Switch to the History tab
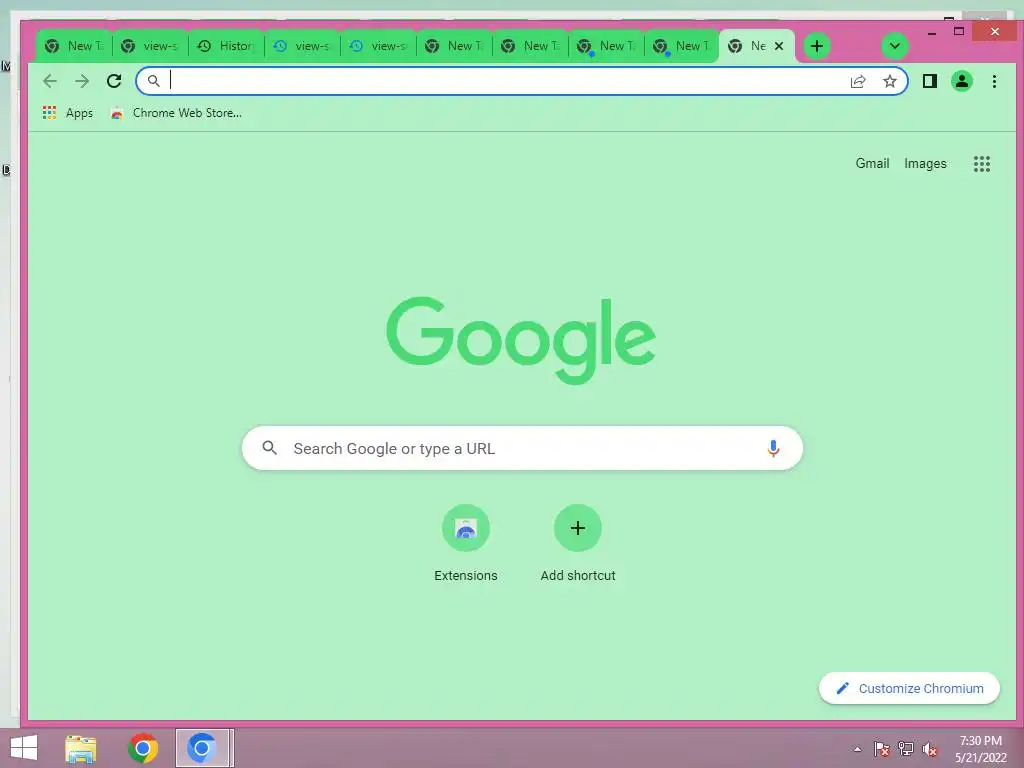 pos(226,46)
